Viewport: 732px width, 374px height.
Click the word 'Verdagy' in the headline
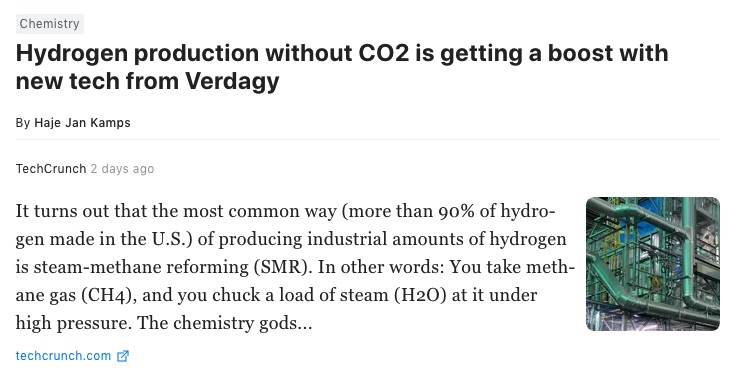coord(232,81)
